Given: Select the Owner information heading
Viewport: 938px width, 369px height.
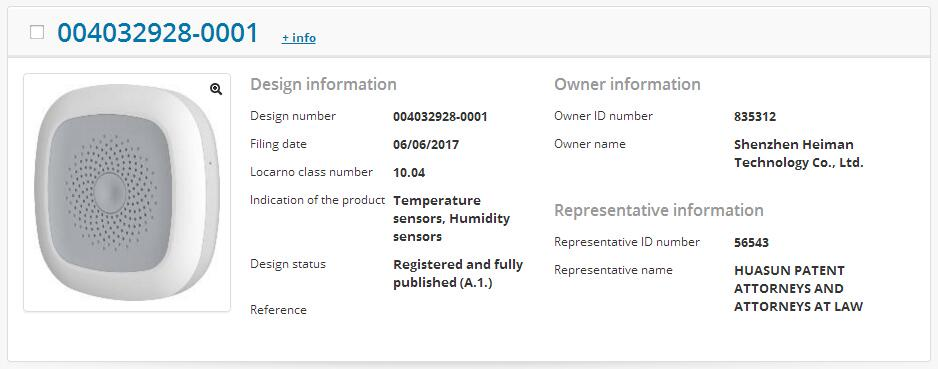Looking at the screenshot, I should [628, 84].
